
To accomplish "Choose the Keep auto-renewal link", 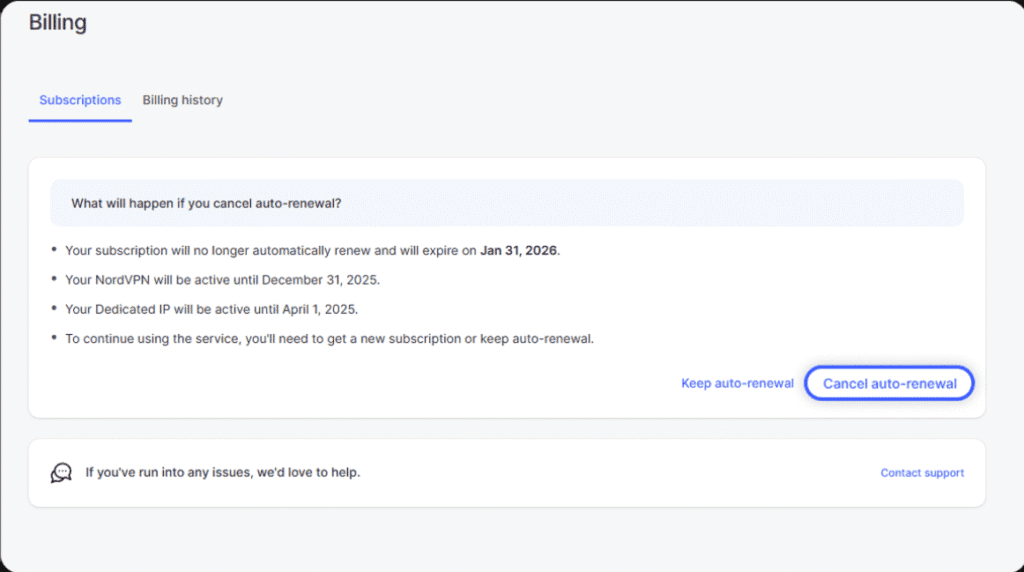I will 737,383.
